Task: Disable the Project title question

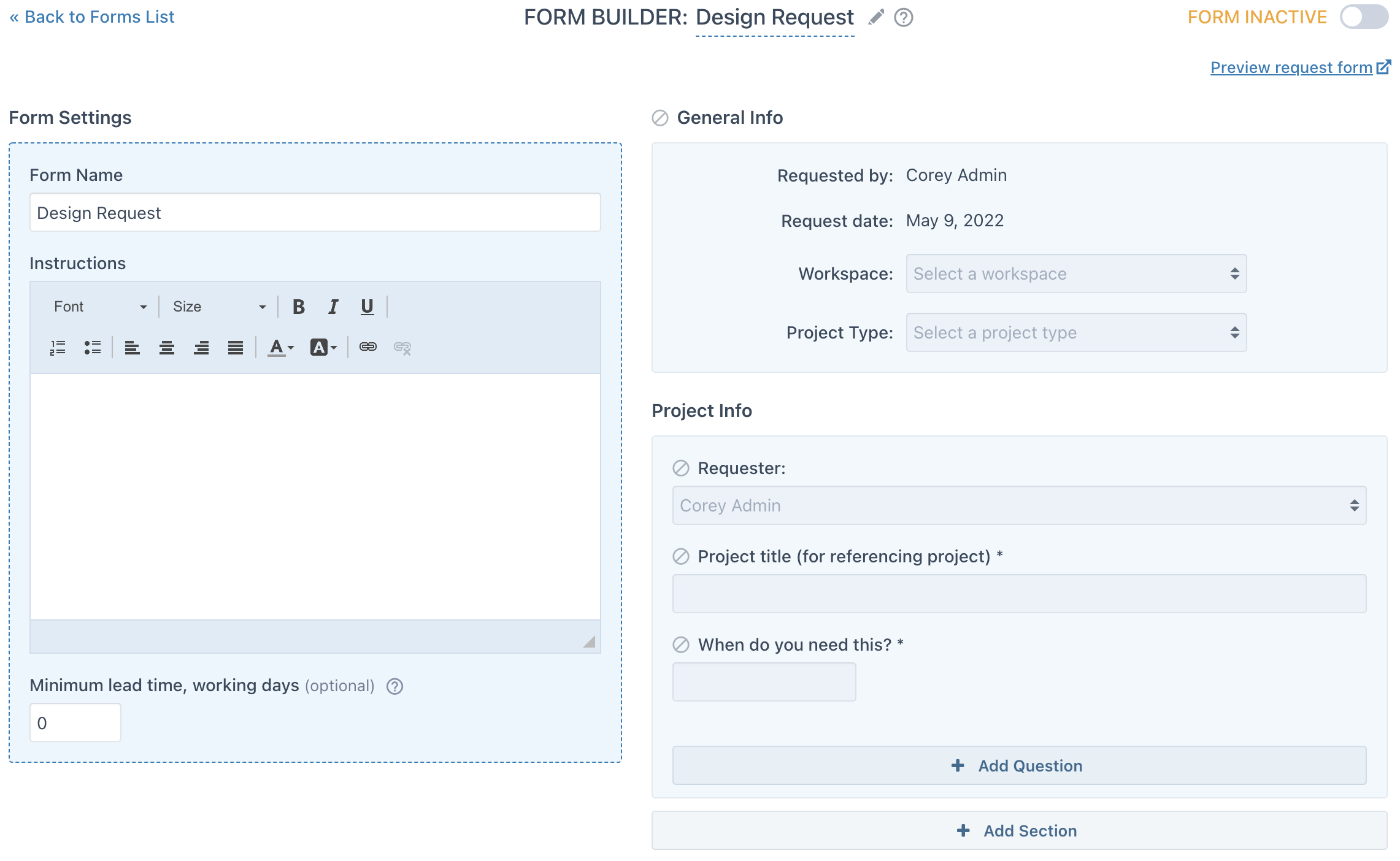Action: coord(680,557)
